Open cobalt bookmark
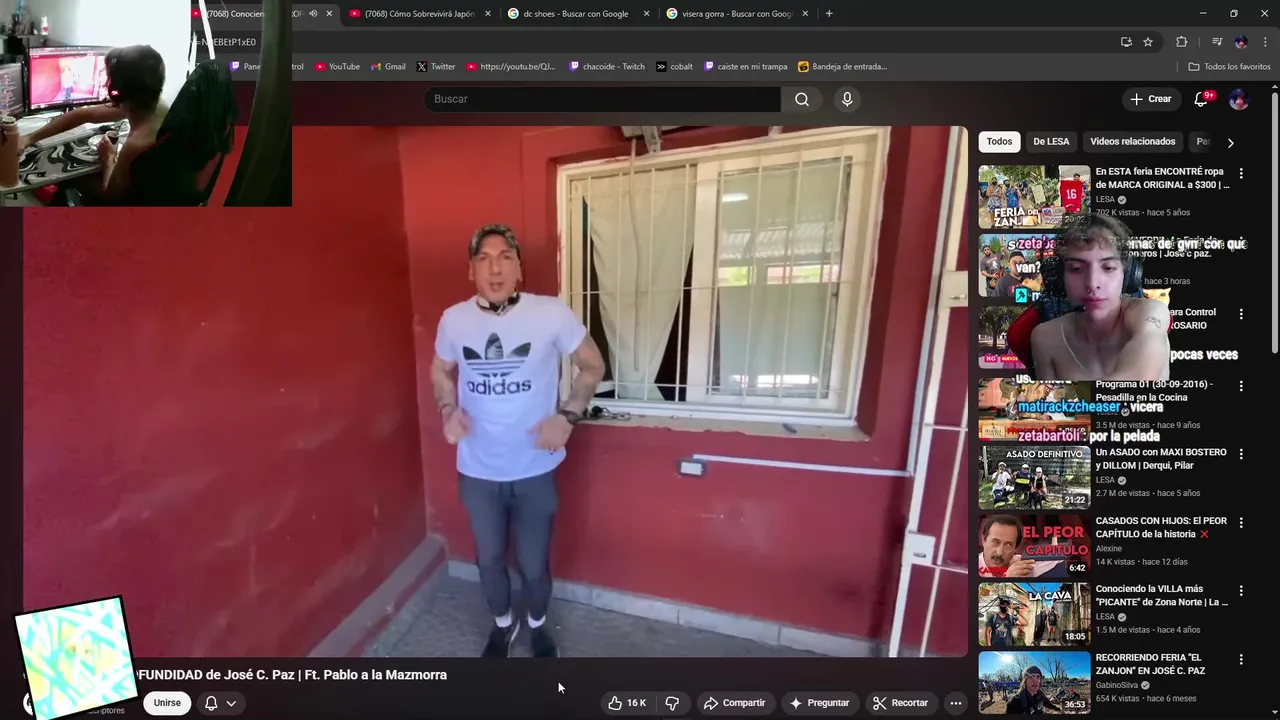Screen dimensions: 1280x720 point(675,66)
